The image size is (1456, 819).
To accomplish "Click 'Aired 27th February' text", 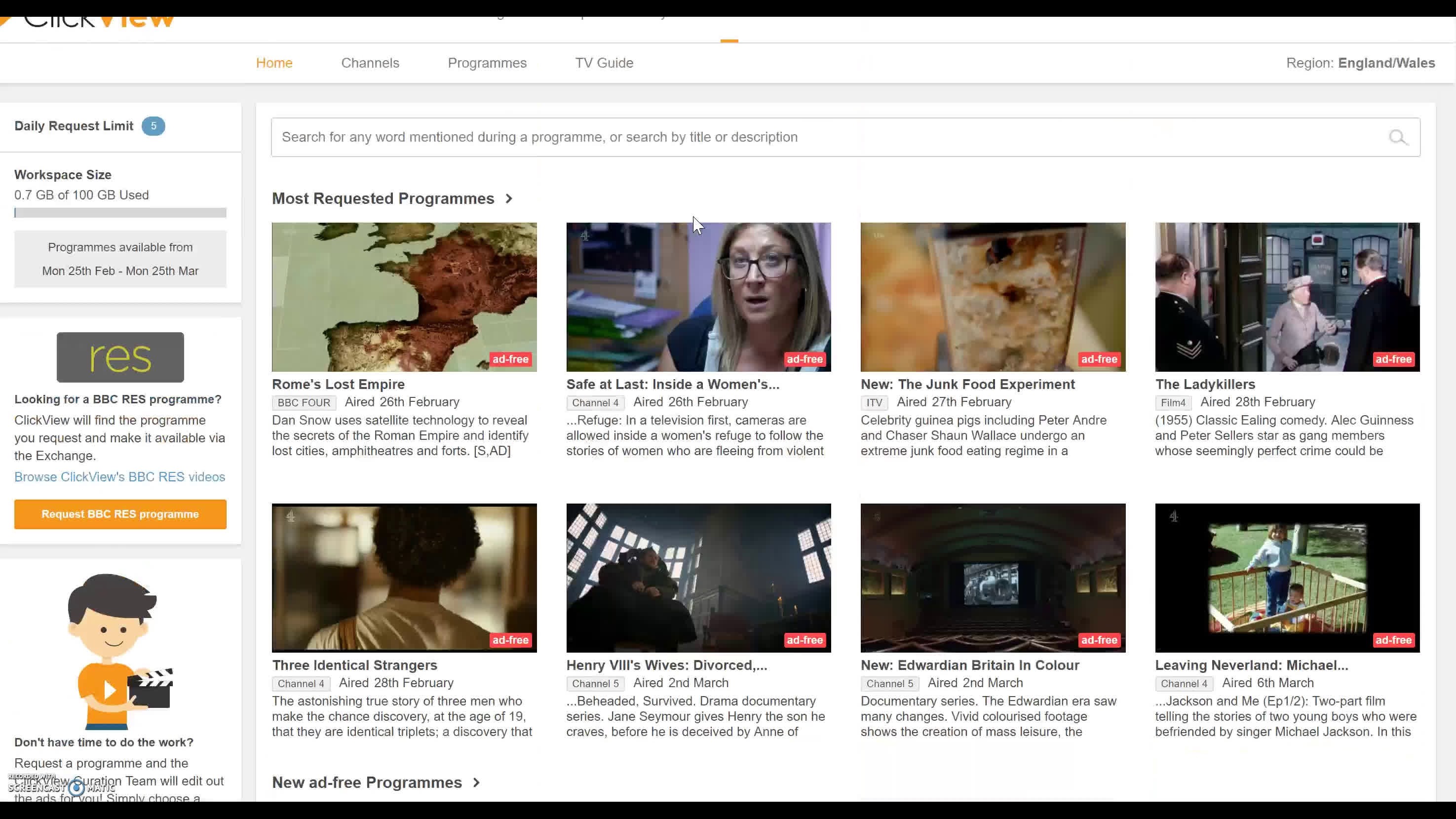I will coord(954,402).
